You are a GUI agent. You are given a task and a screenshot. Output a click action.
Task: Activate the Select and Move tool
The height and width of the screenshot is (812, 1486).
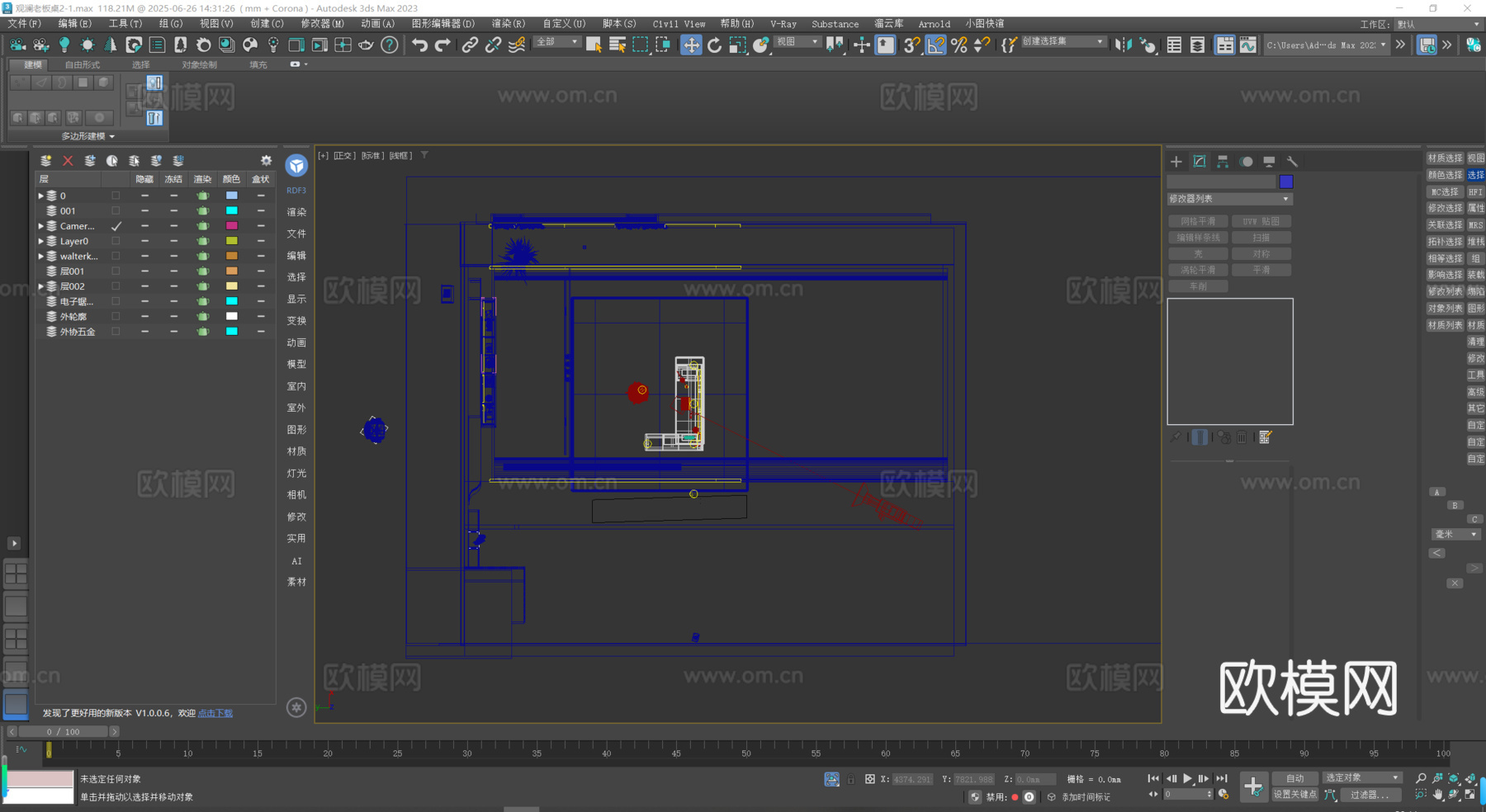click(691, 45)
